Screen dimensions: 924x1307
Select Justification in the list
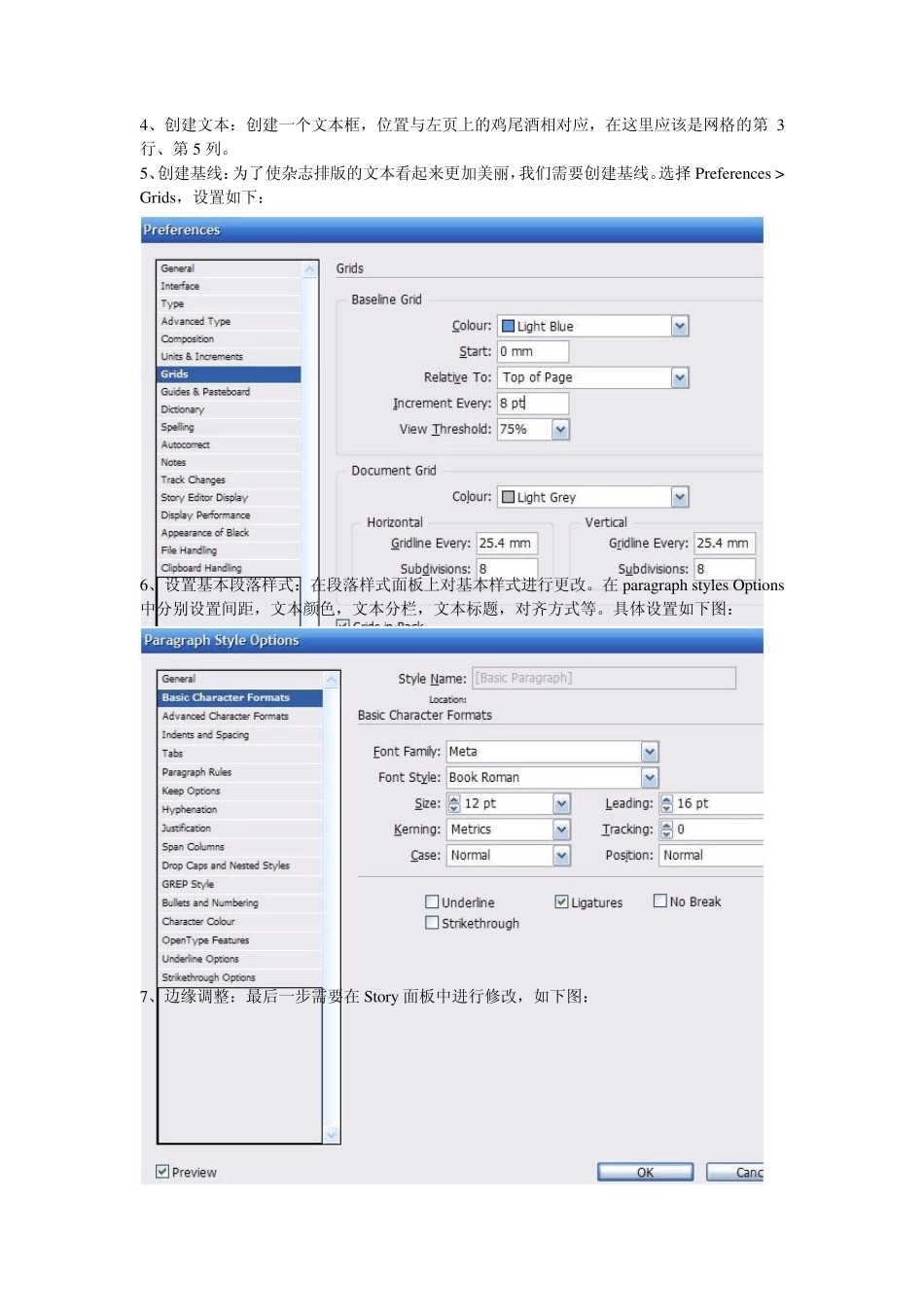tap(239, 829)
